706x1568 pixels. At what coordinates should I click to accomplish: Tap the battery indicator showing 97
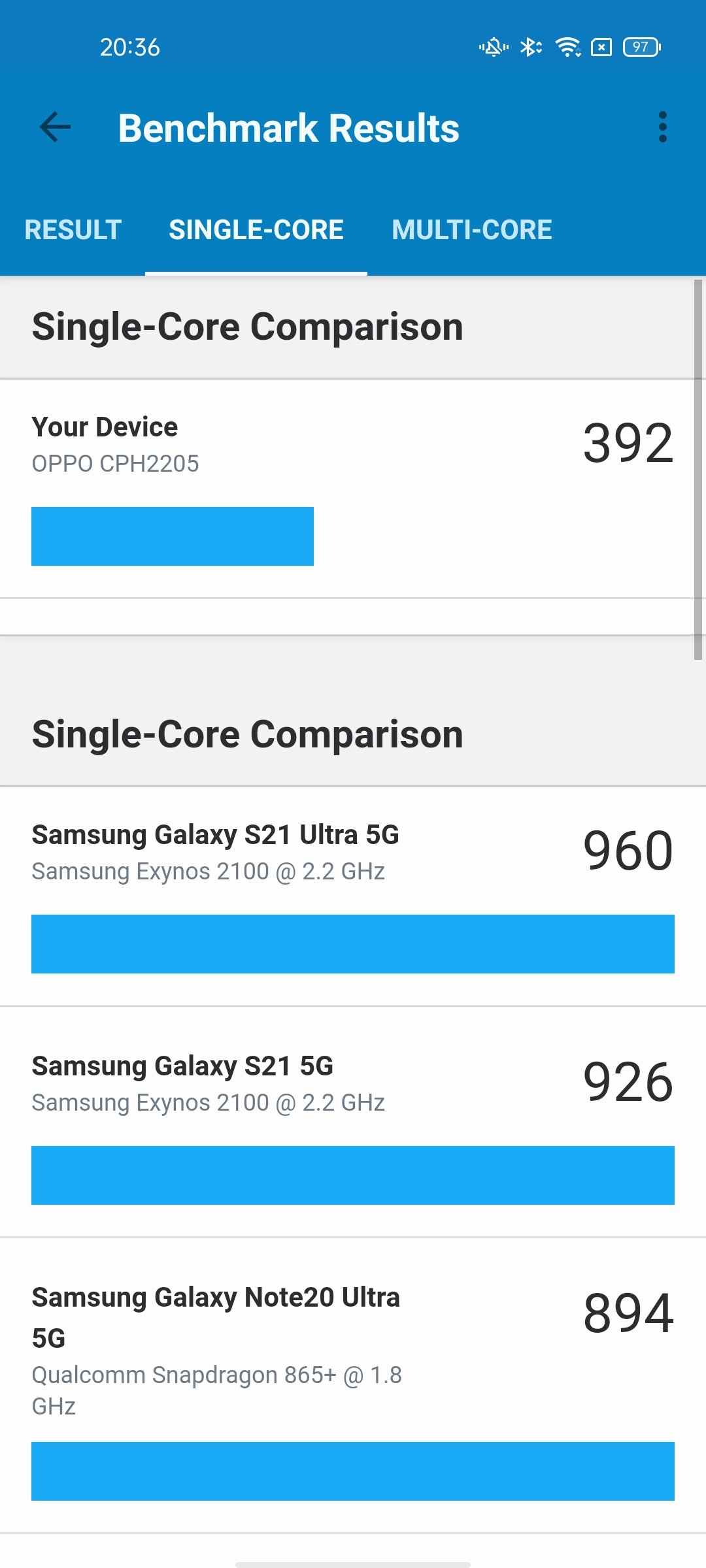[x=642, y=47]
